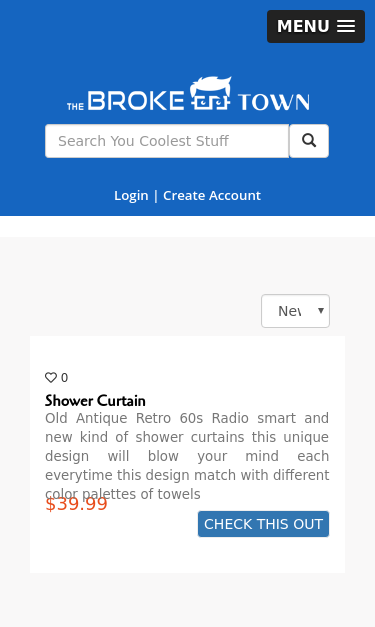
Task: Open the Shower Curtain product title
Action: [95, 400]
